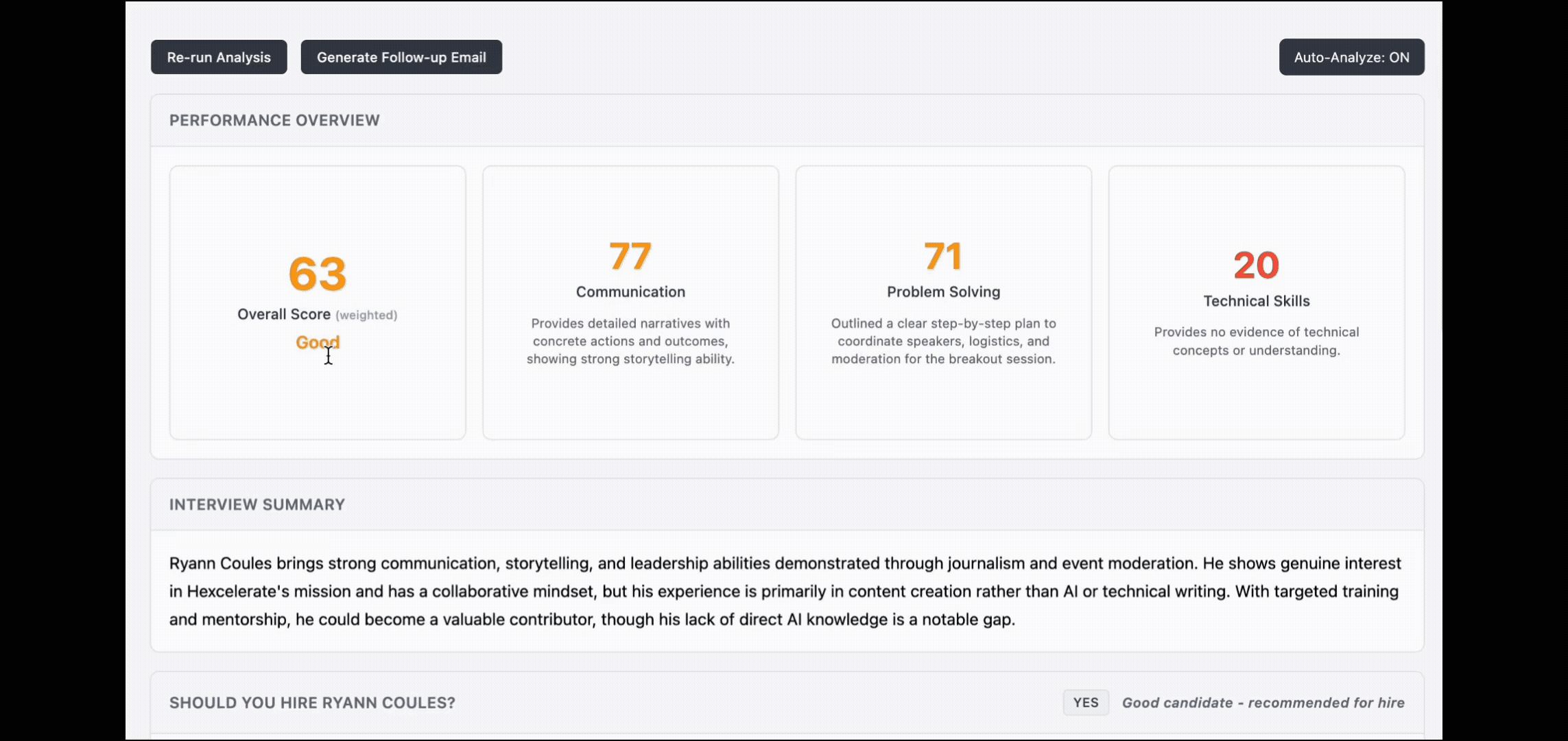Click the Interview Summary section header
The image size is (1568, 741).
(x=257, y=505)
